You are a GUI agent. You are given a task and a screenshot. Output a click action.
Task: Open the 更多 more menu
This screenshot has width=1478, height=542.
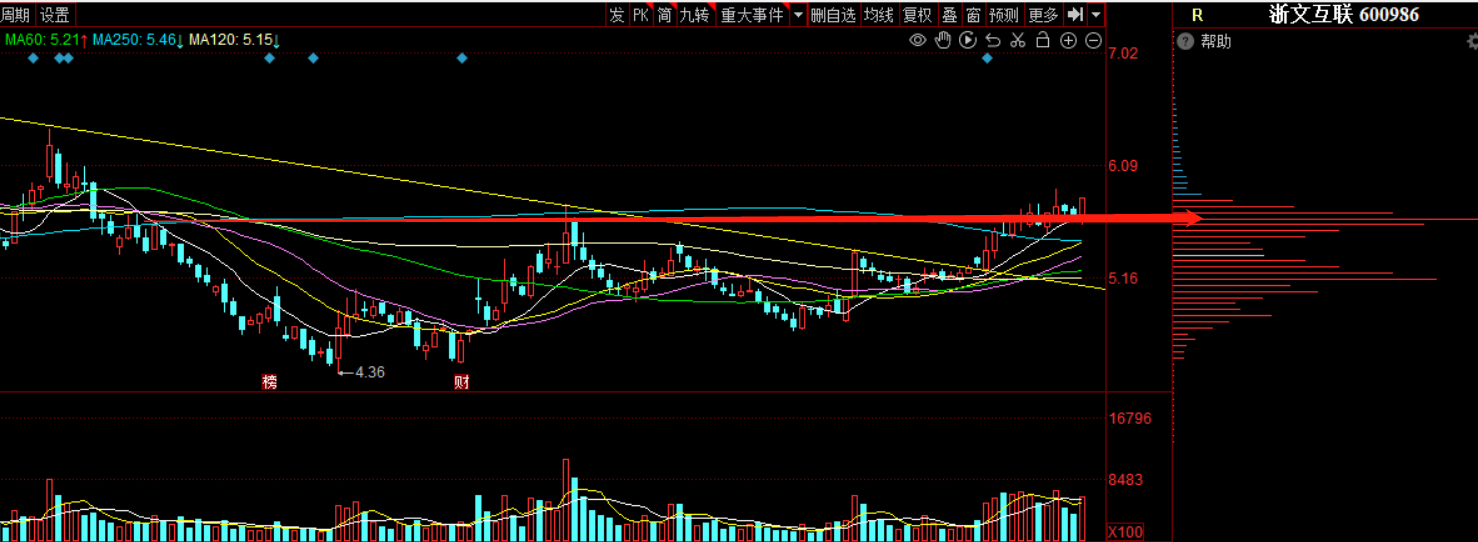pyautogui.click(x=1043, y=14)
